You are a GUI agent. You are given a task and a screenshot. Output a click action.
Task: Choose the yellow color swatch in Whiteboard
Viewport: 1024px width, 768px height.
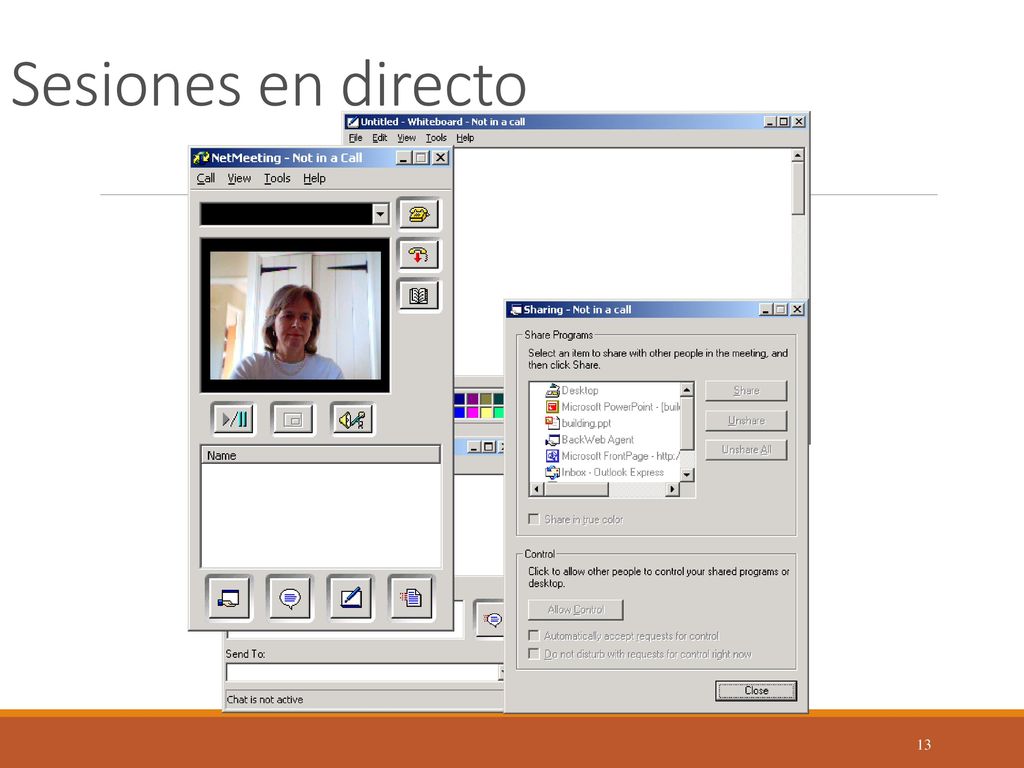[x=485, y=412]
